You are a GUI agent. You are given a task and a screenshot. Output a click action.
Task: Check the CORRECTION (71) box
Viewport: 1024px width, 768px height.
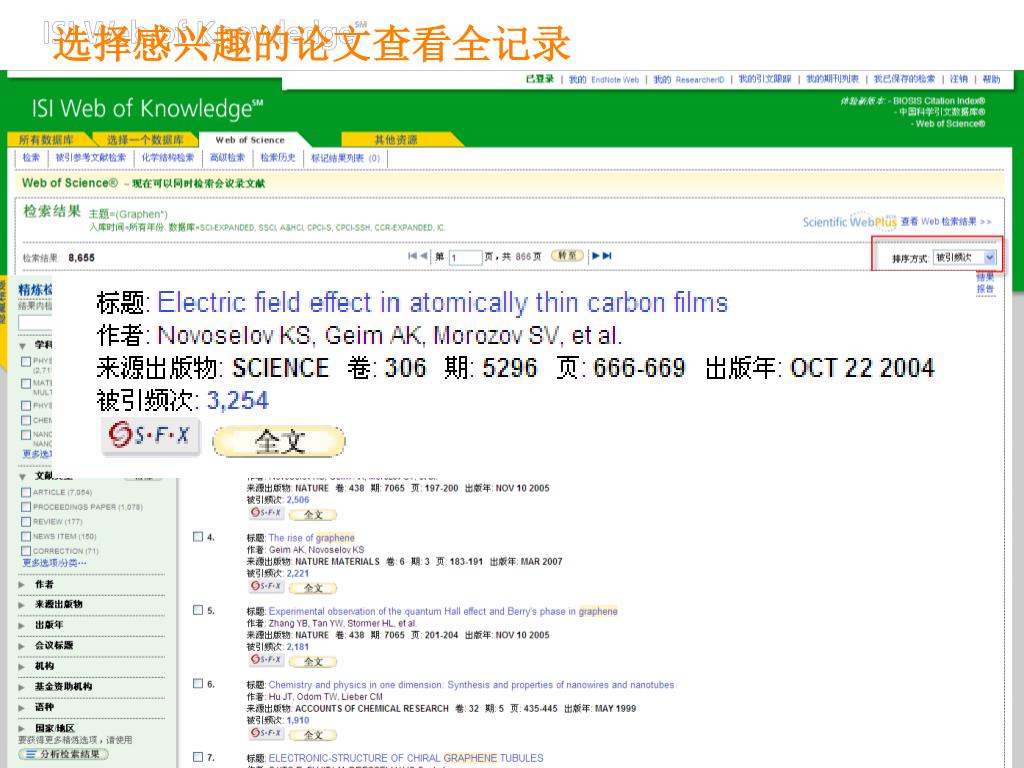[26, 551]
